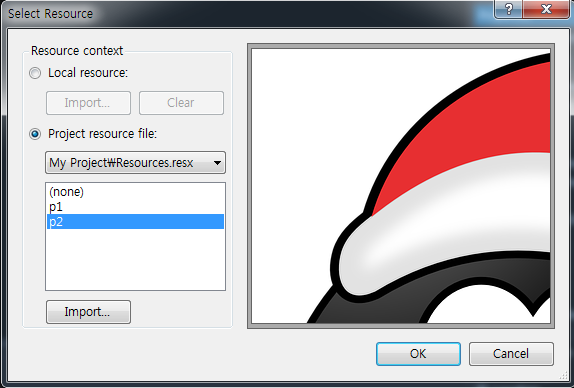The height and width of the screenshot is (388, 574).
Task: Click the Import button below resource list
Action: click(88, 312)
